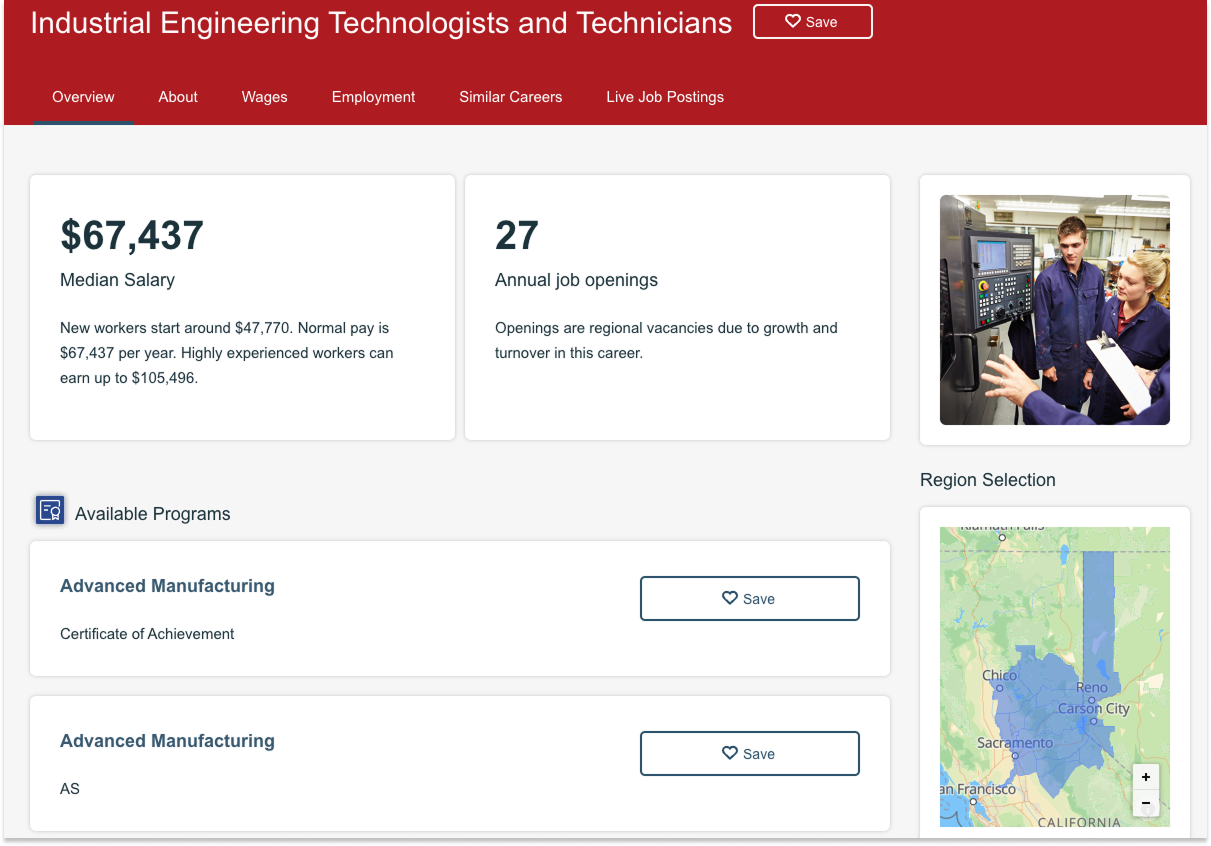Click heart icon beside Certificate of Achievement program

click(x=730, y=598)
